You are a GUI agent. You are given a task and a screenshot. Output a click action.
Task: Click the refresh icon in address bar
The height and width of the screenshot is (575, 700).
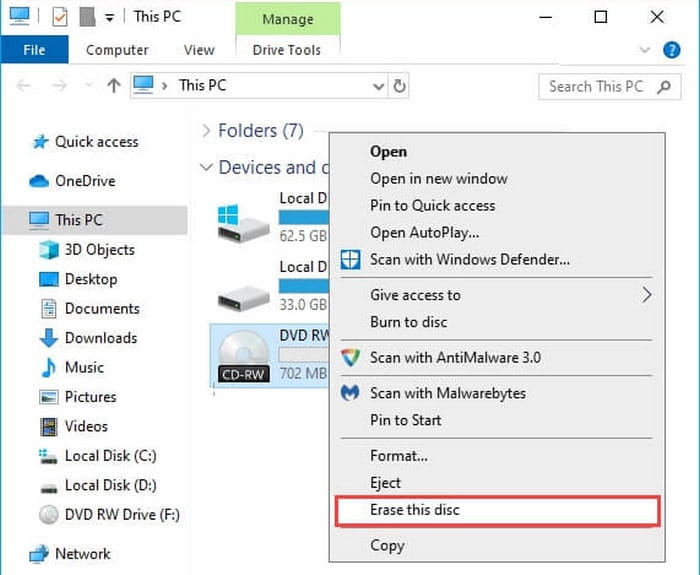[x=400, y=86]
